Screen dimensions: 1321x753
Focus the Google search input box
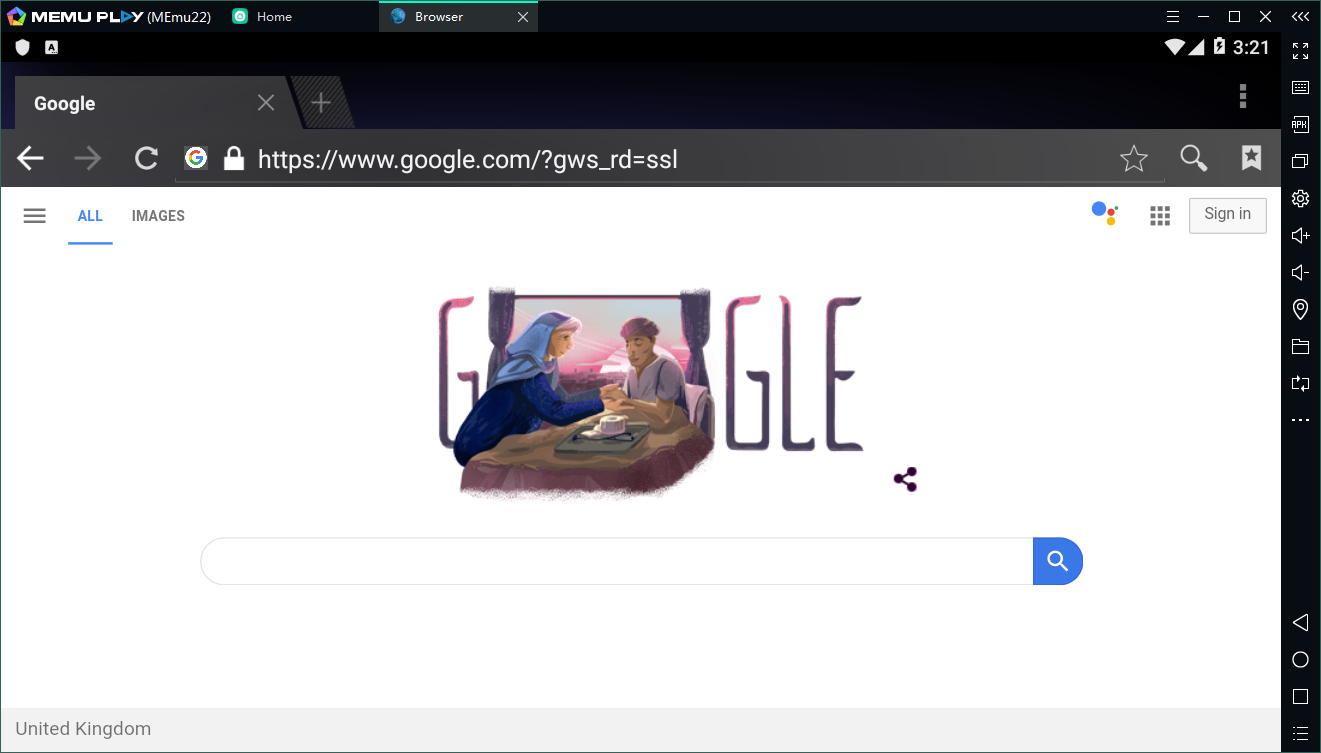(x=617, y=561)
